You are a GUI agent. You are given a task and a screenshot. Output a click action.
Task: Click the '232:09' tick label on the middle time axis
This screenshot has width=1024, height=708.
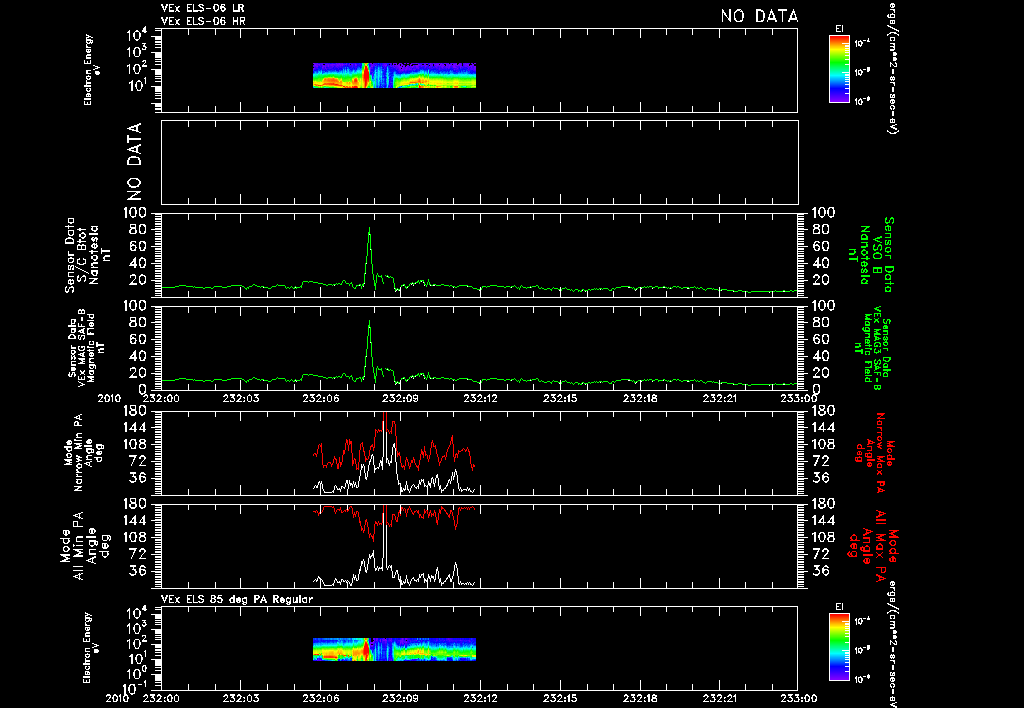[400, 398]
